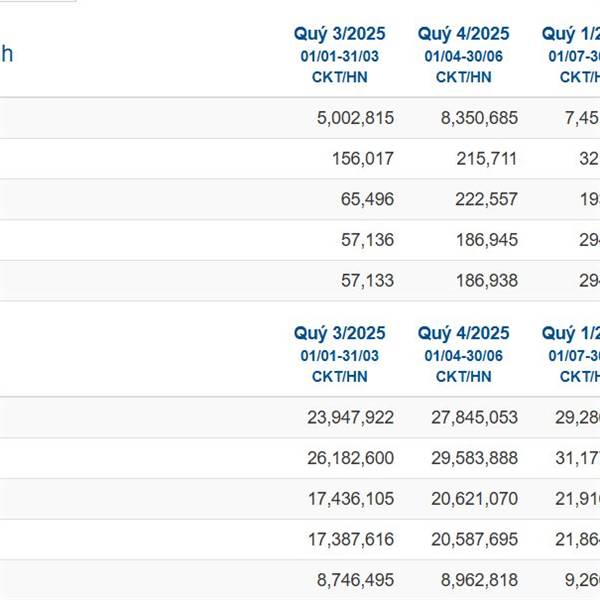Select the Quý 3/2025 header in lower table

pos(339,333)
